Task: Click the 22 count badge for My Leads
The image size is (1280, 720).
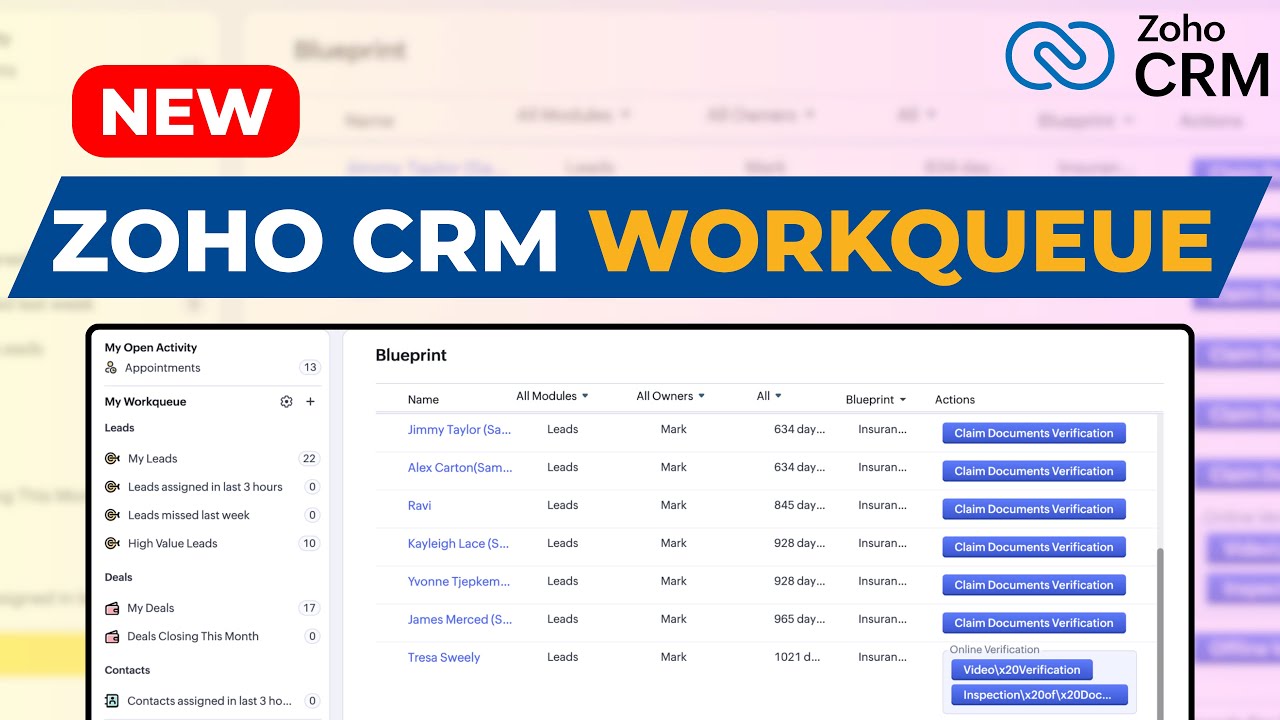Action: tap(309, 459)
